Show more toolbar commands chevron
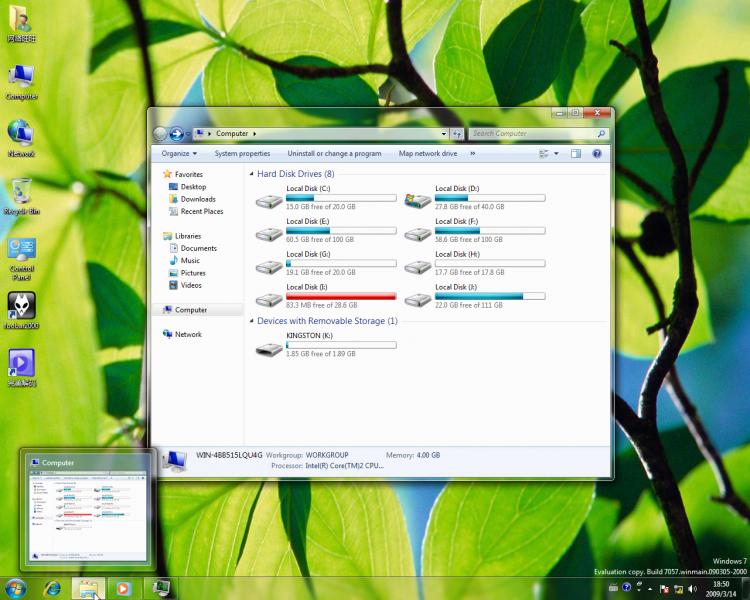The image size is (750, 600). pos(473,154)
